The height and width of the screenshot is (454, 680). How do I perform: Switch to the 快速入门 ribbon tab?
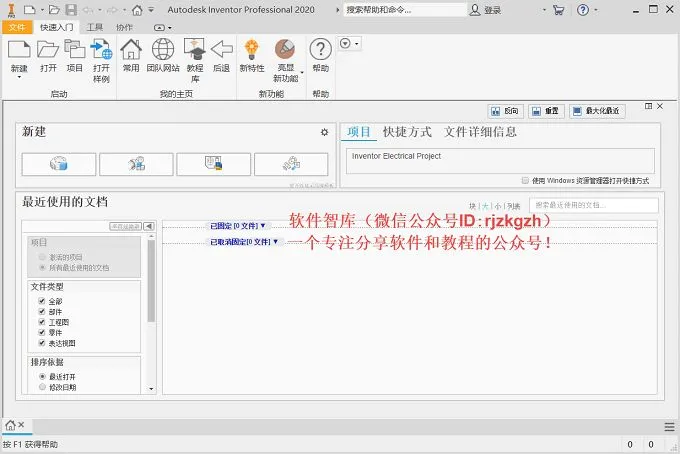point(57,27)
